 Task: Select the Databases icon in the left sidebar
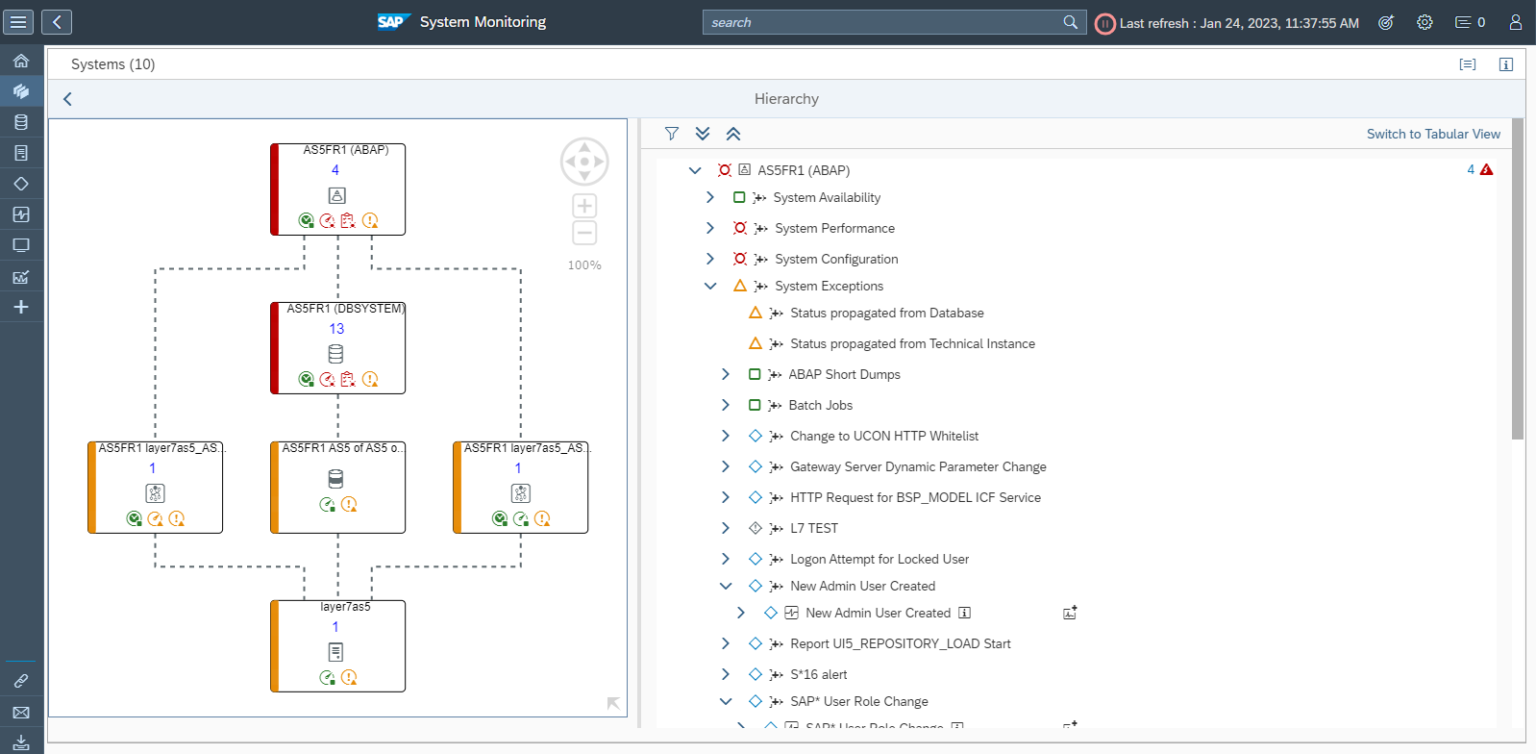(20, 122)
